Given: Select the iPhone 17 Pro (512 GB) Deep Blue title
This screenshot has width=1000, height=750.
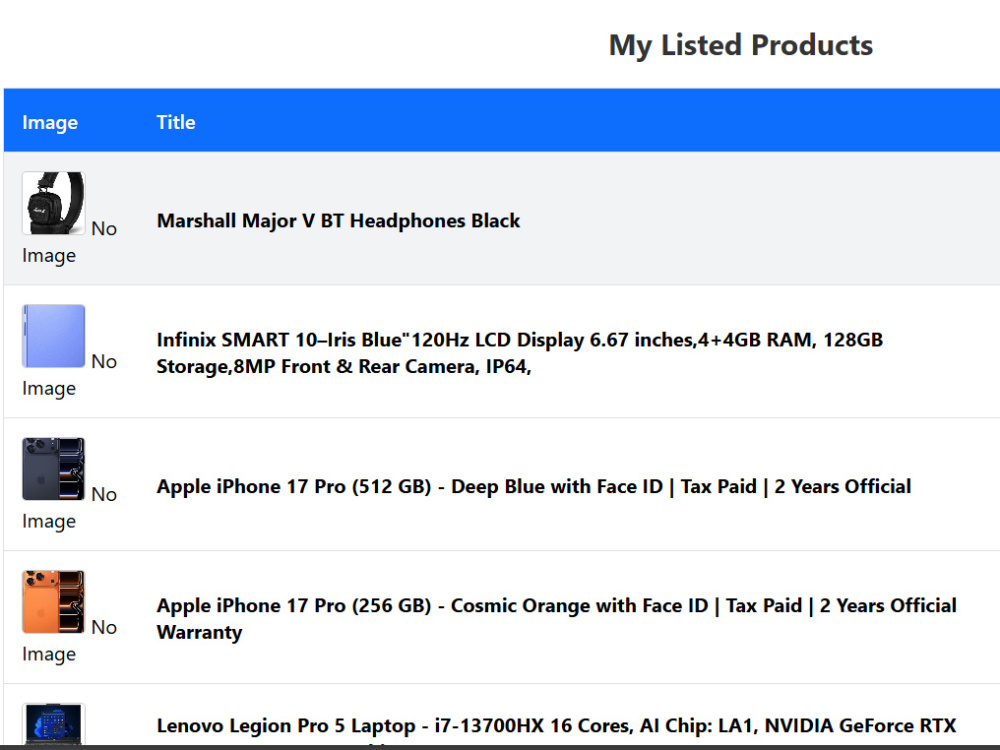Looking at the screenshot, I should pos(534,487).
